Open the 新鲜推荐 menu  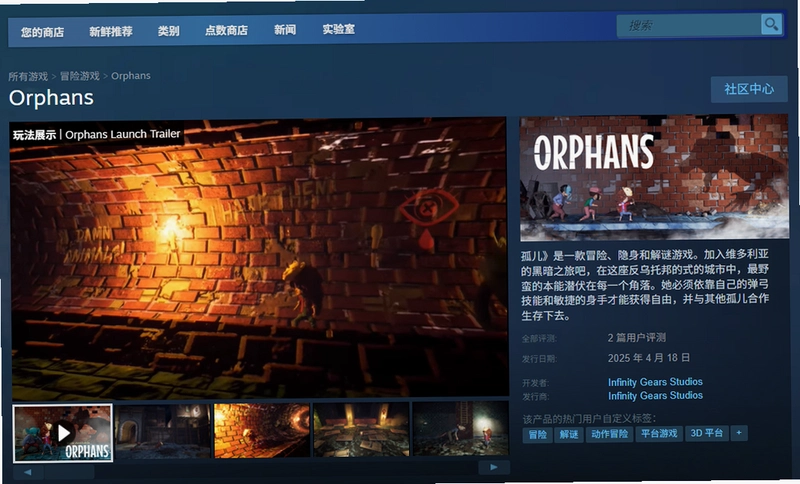coord(111,32)
